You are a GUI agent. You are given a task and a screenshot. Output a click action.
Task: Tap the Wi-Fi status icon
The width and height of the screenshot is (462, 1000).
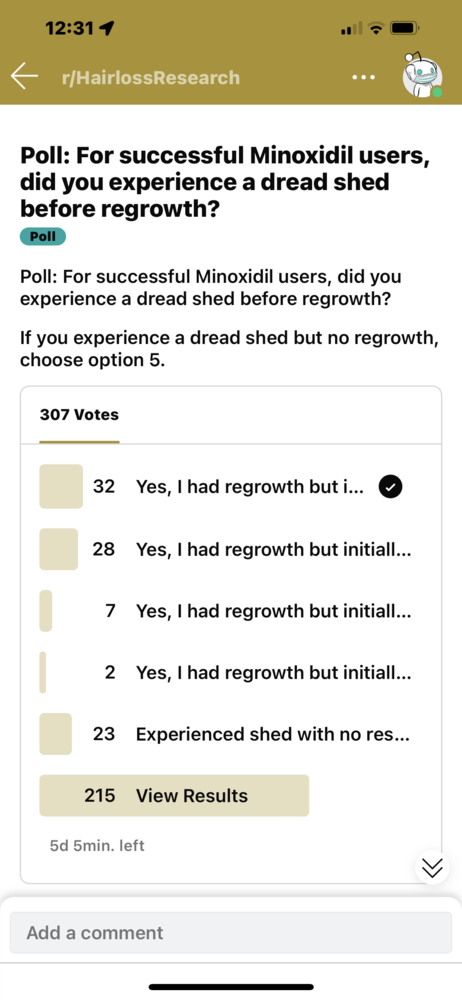click(x=376, y=28)
